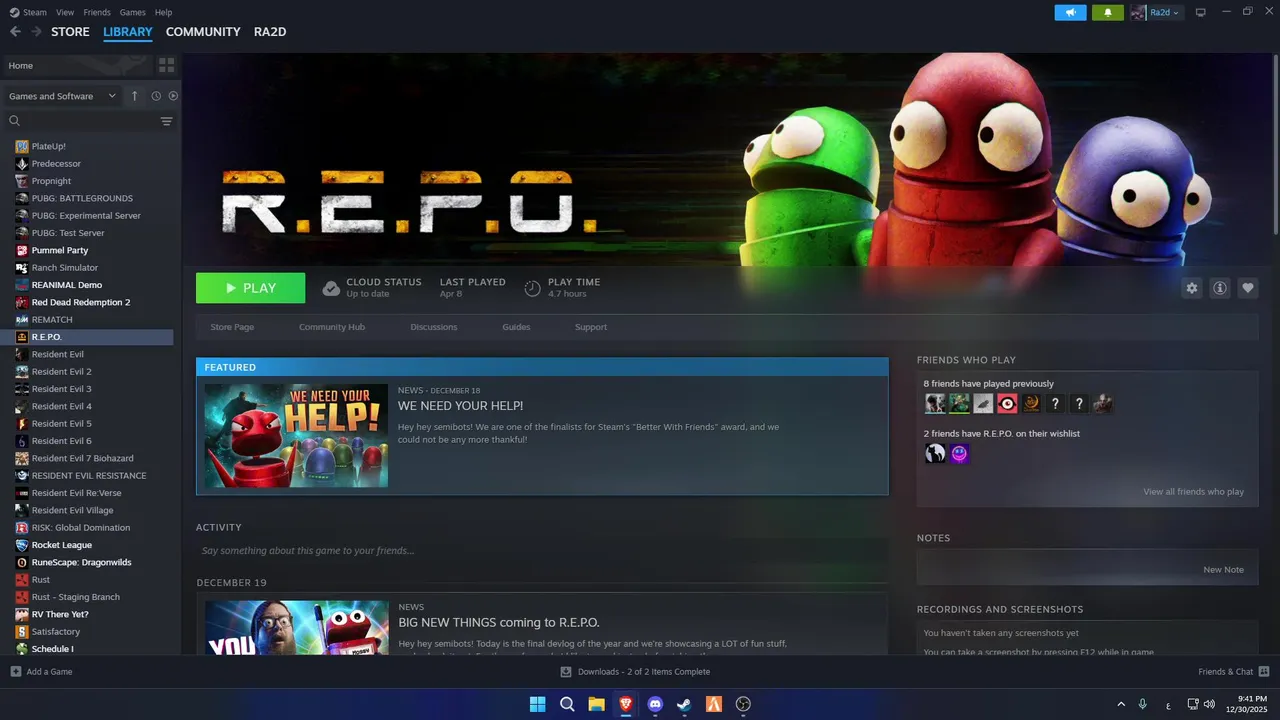
Task: Create a New Note
Action: tap(1223, 570)
